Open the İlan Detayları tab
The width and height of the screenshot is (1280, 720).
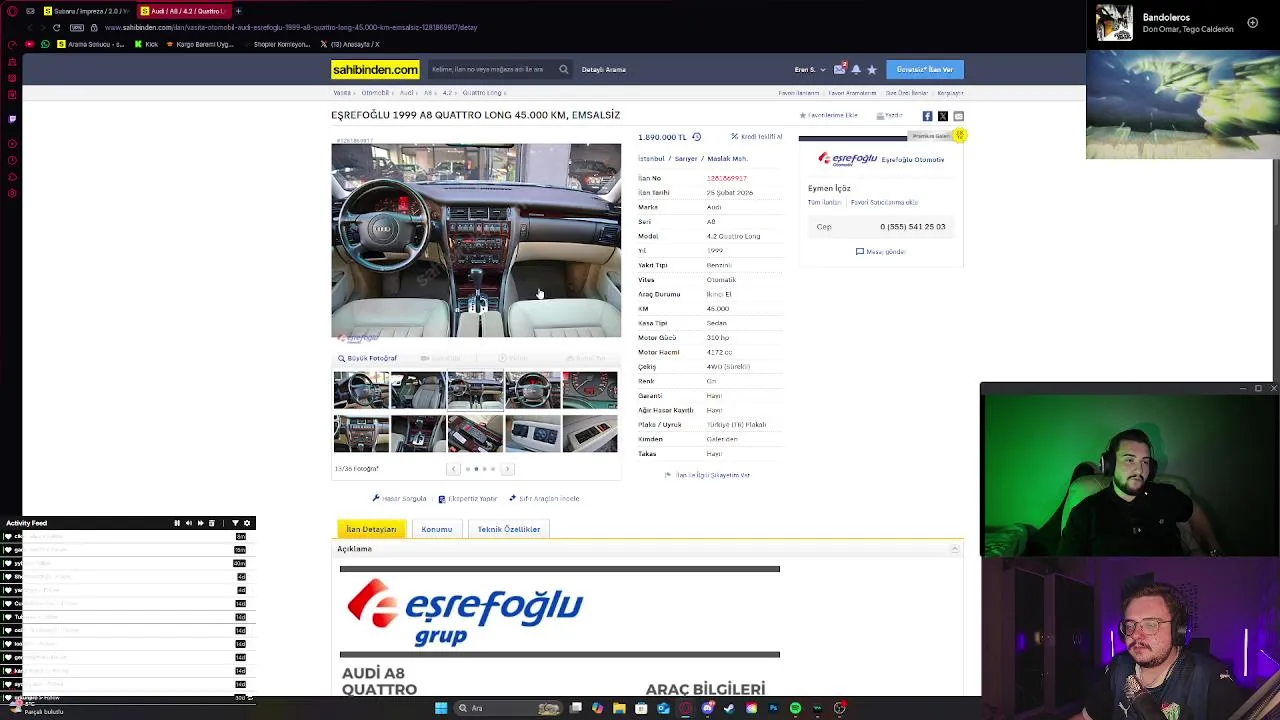371,529
